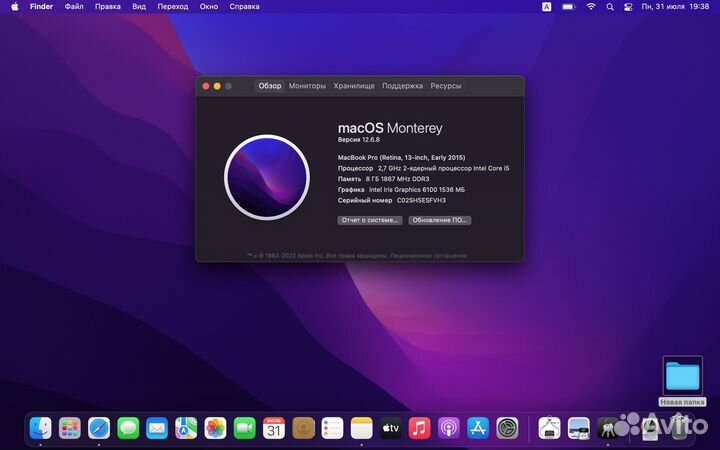Open Notes from the Dock
Image resolution: width=720 pixels, height=450 pixels.
(x=361, y=428)
